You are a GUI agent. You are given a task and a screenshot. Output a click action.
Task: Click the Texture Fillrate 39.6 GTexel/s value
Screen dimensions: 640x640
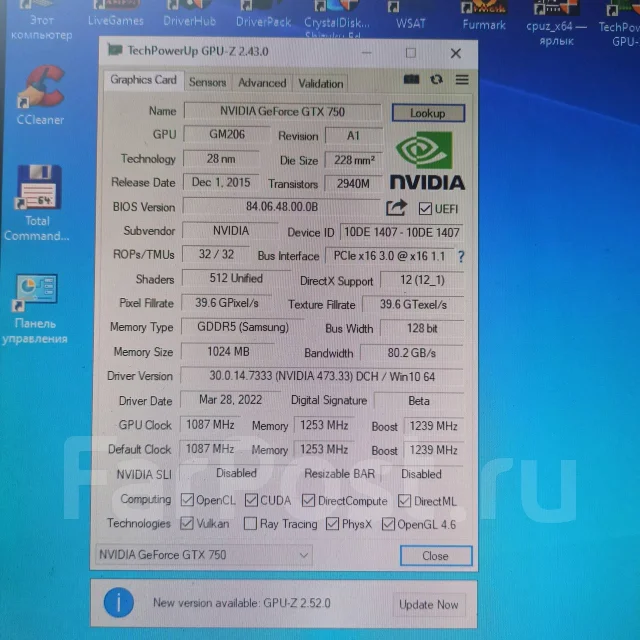413,304
